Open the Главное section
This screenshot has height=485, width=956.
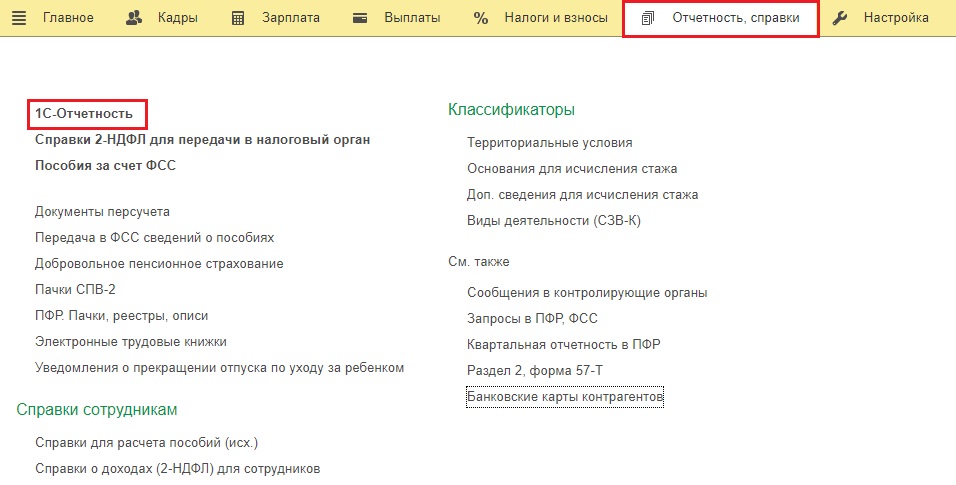pyautogui.click(x=68, y=18)
